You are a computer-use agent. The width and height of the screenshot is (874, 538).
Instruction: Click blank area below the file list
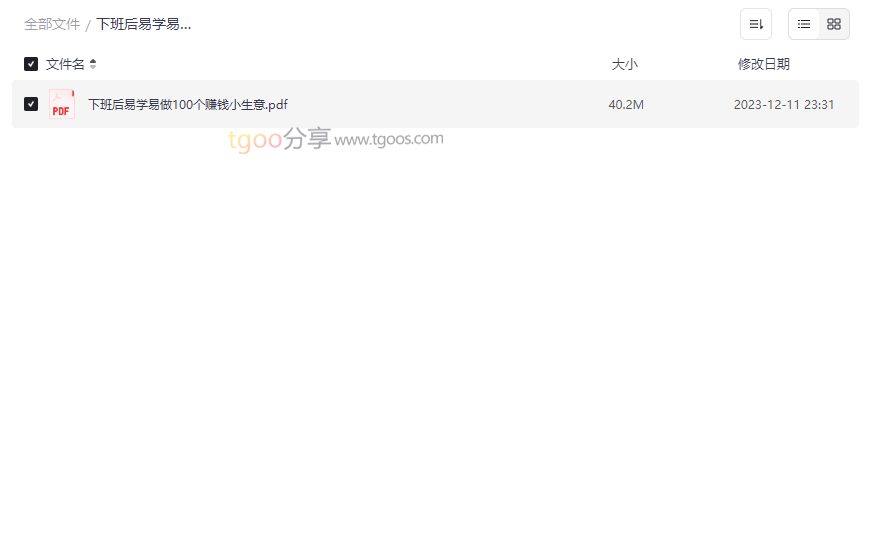tap(435, 335)
